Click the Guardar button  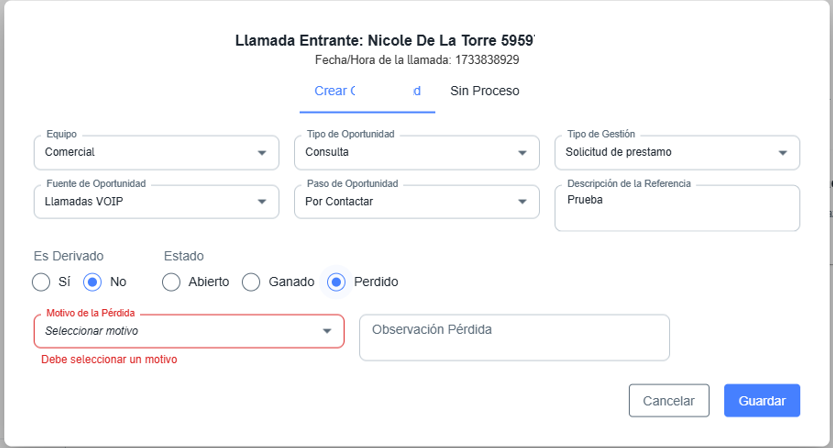(x=761, y=400)
